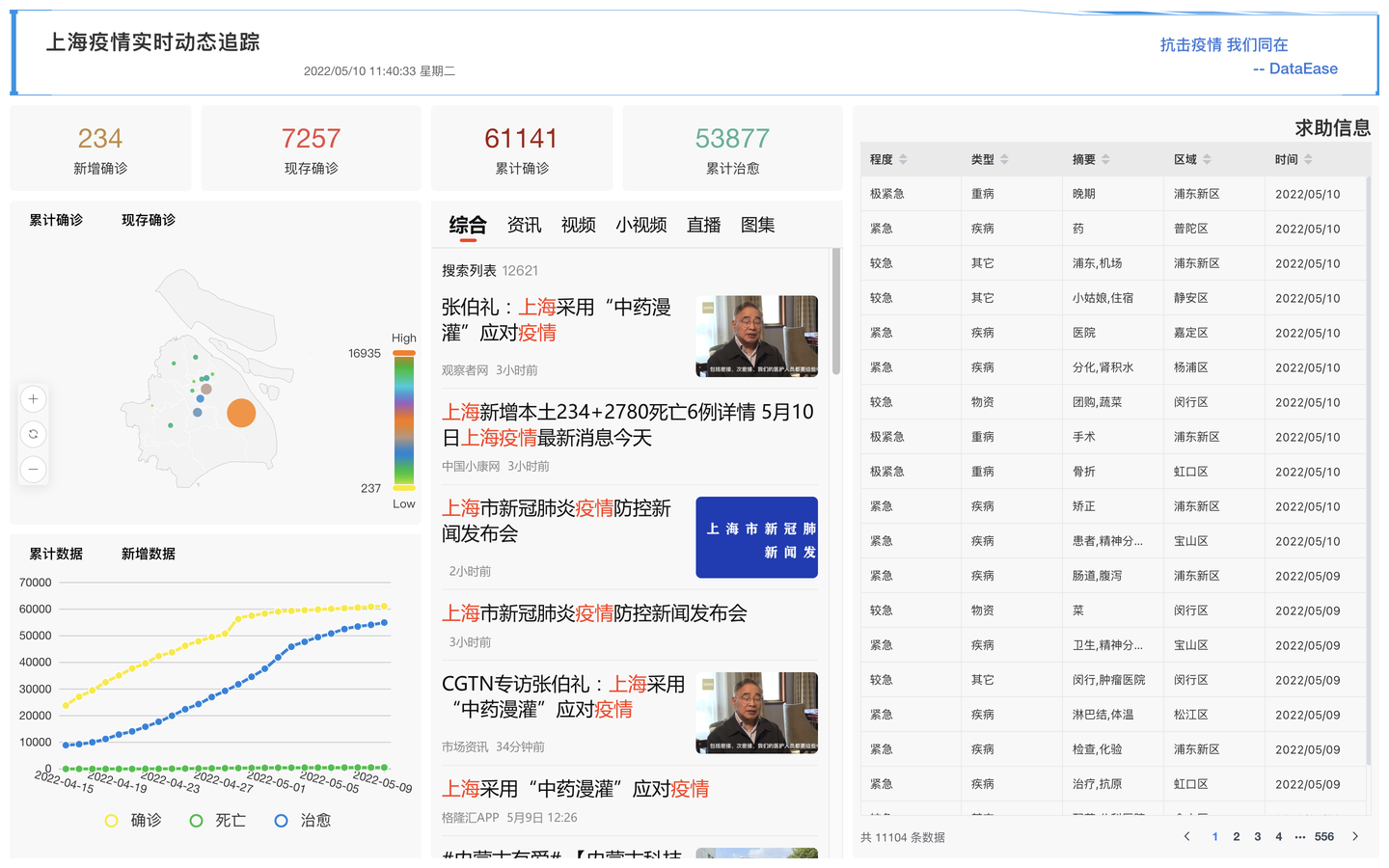
Task: Click the 抗击疫情 我们同在 header text
Action: pos(1224,44)
